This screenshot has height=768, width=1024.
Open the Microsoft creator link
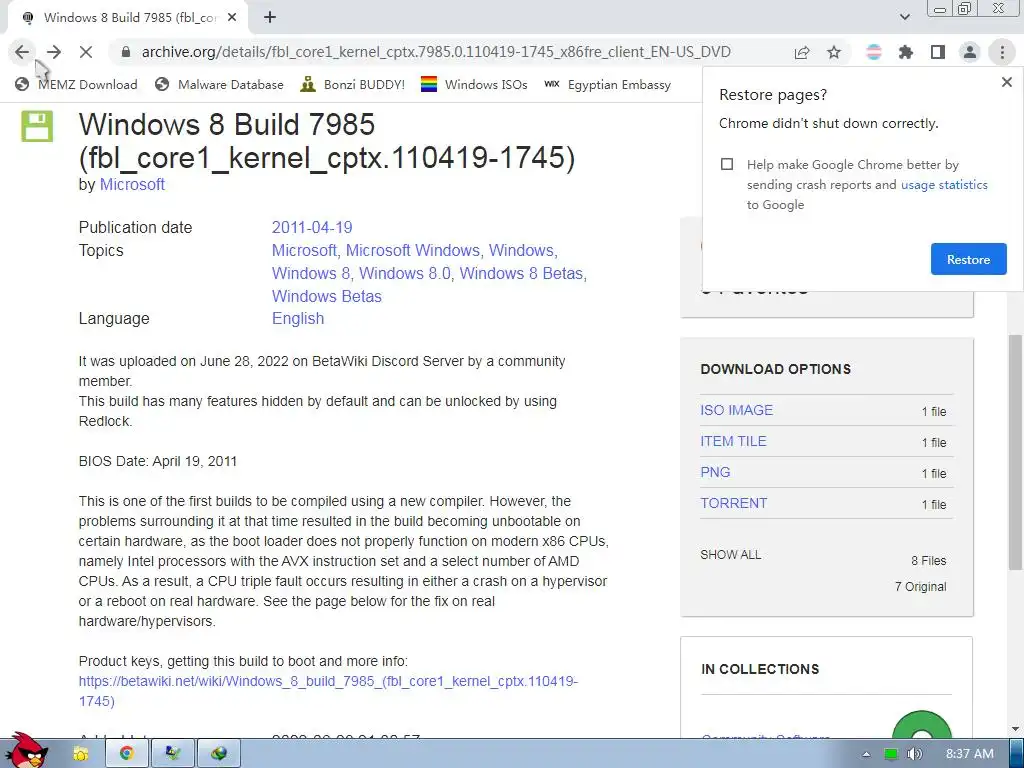click(x=132, y=185)
